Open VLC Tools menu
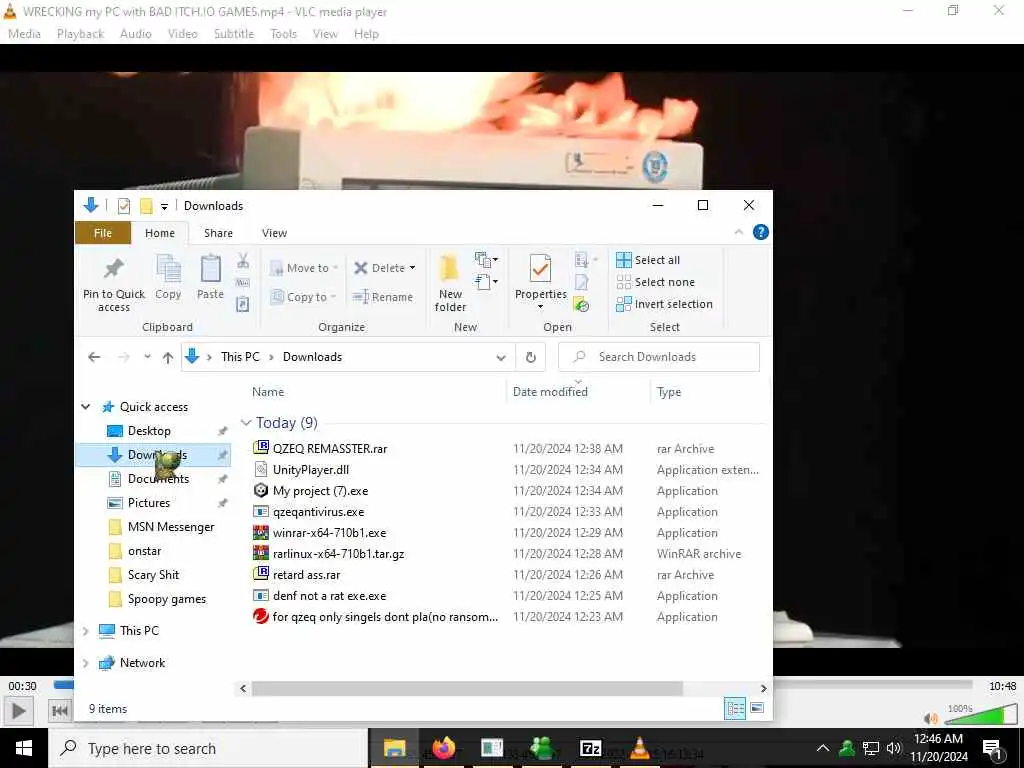The height and width of the screenshot is (768, 1024). point(283,34)
